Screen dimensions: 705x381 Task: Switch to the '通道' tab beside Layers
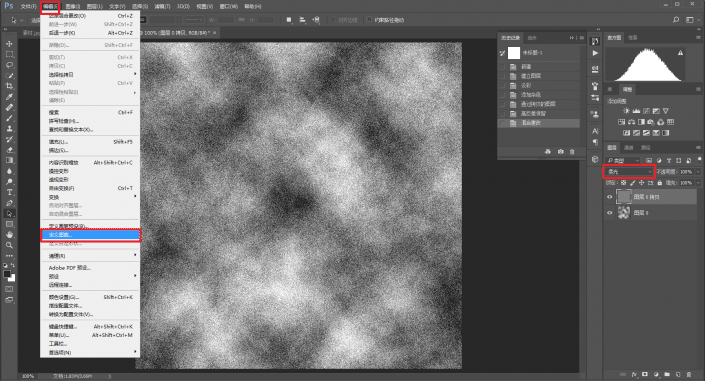pos(629,148)
